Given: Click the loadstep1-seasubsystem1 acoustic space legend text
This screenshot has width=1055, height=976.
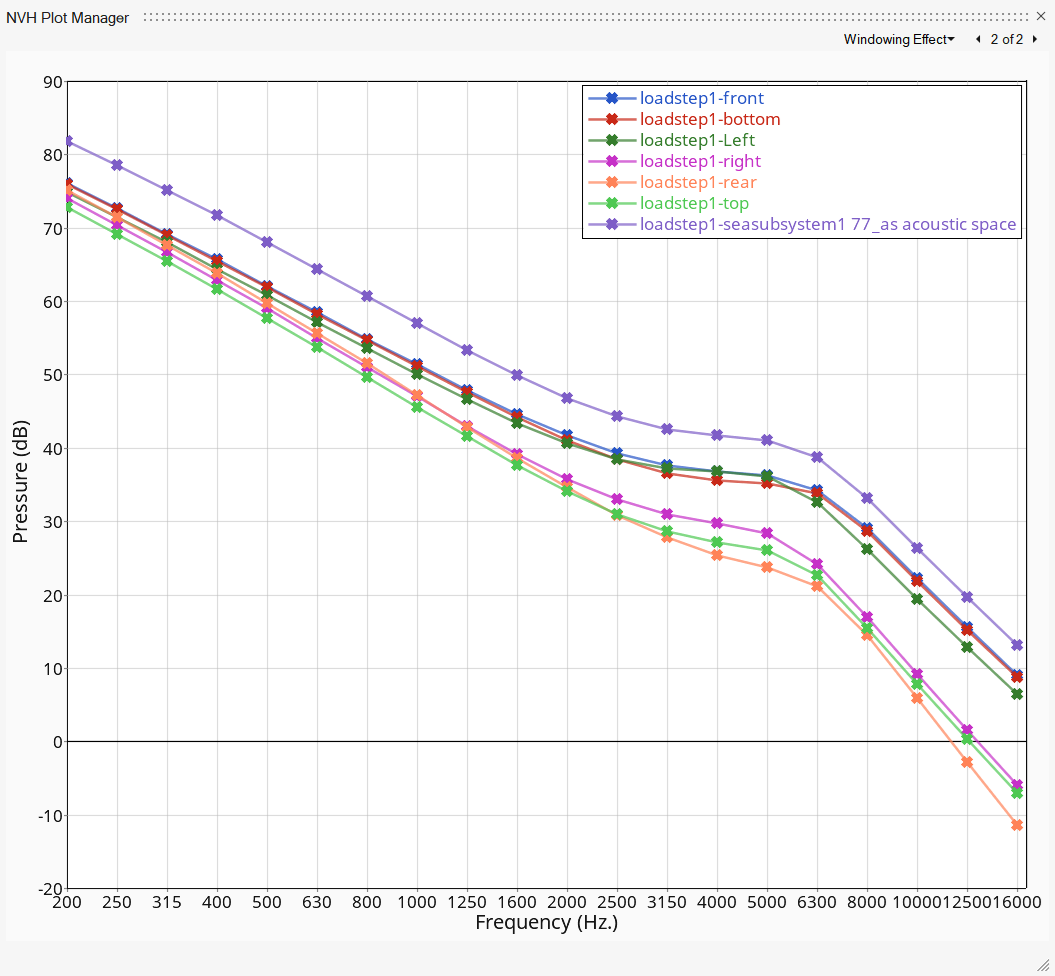Looking at the screenshot, I should (828, 224).
